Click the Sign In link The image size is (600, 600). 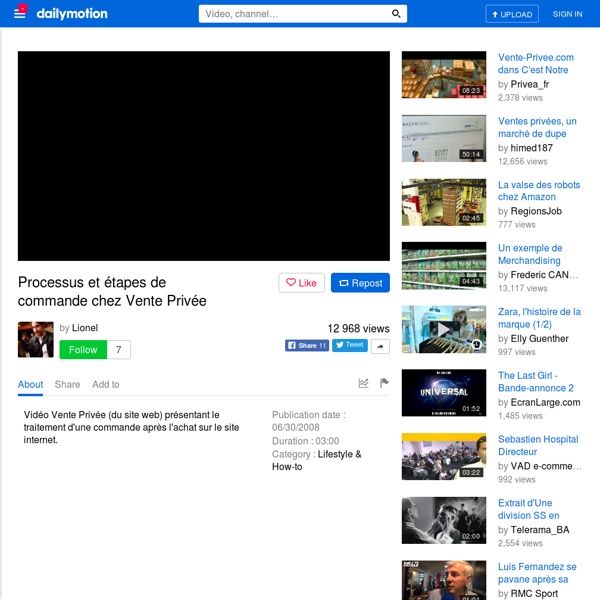[x=567, y=14]
